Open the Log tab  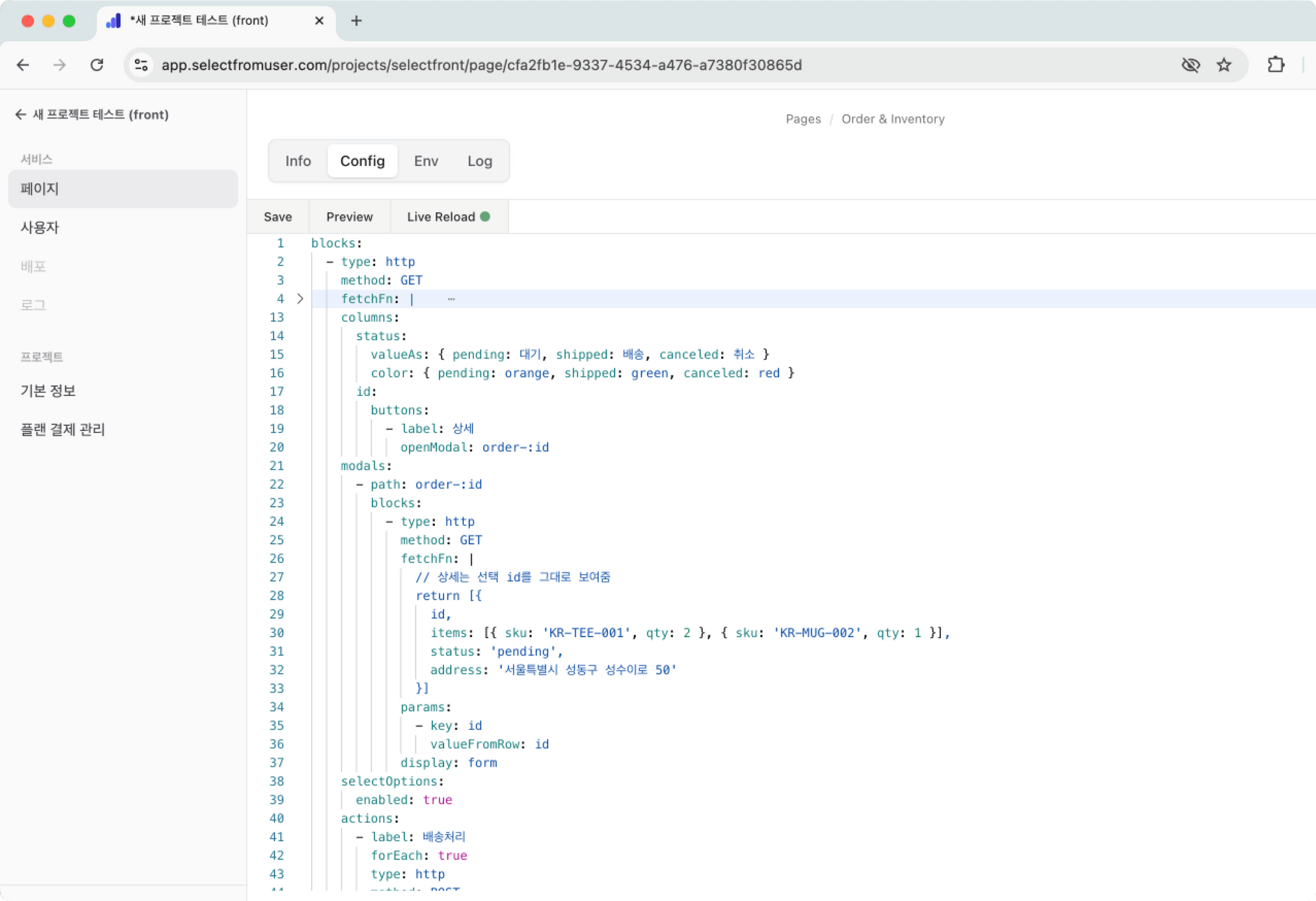click(480, 161)
